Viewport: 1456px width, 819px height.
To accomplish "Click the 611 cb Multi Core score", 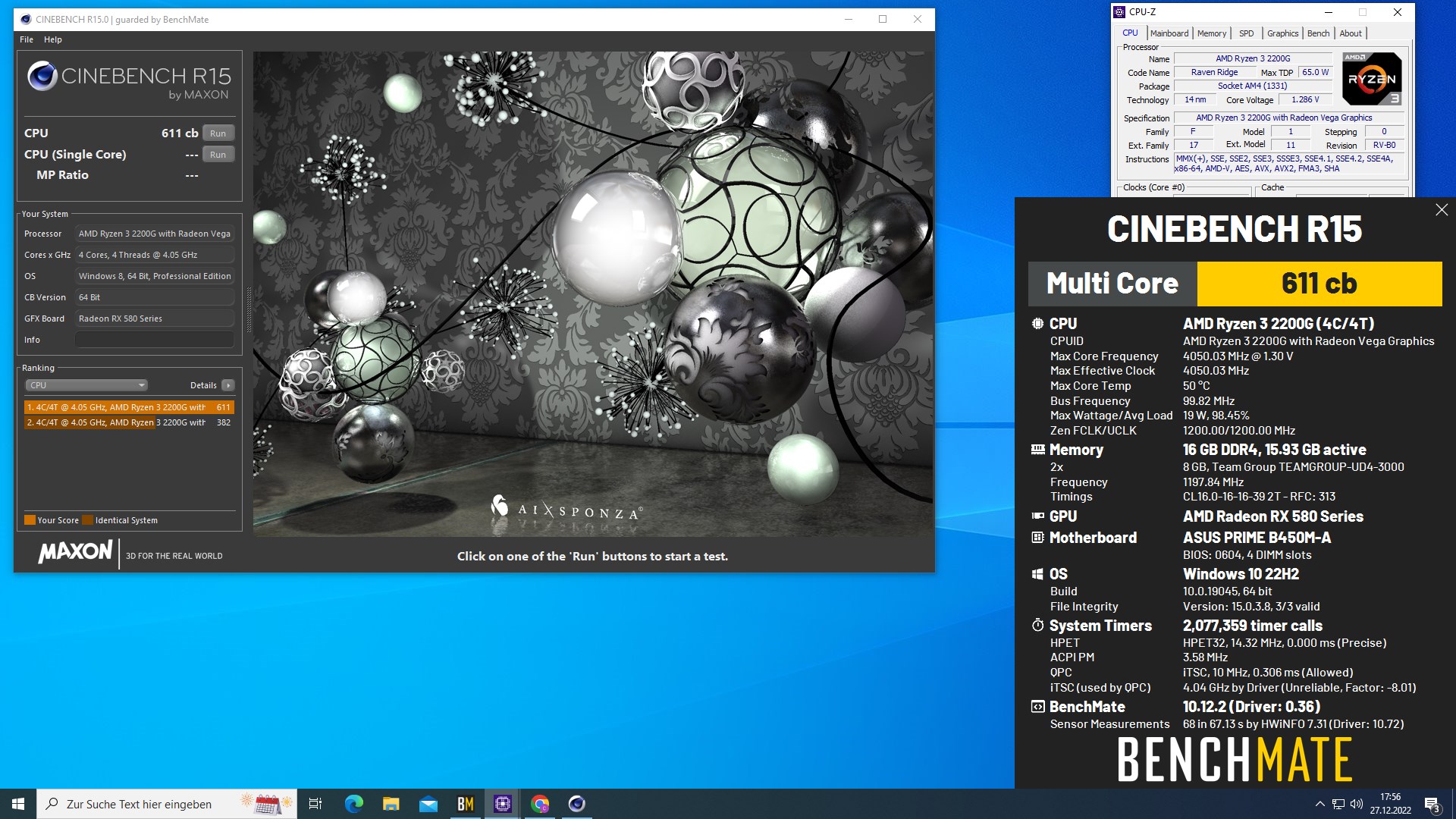I will click(x=1319, y=284).
